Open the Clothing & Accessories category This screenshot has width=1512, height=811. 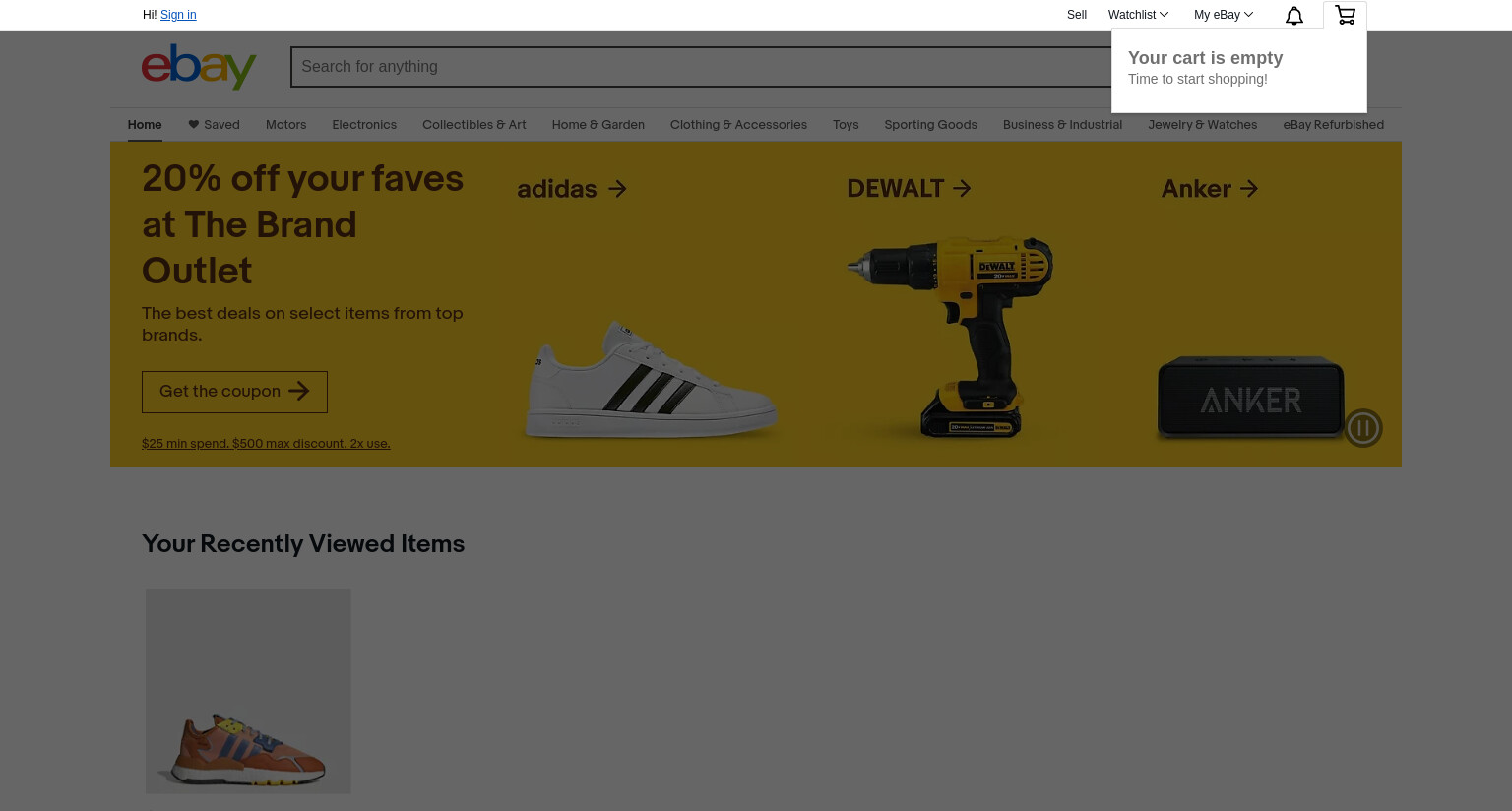(x=738, y=125)
